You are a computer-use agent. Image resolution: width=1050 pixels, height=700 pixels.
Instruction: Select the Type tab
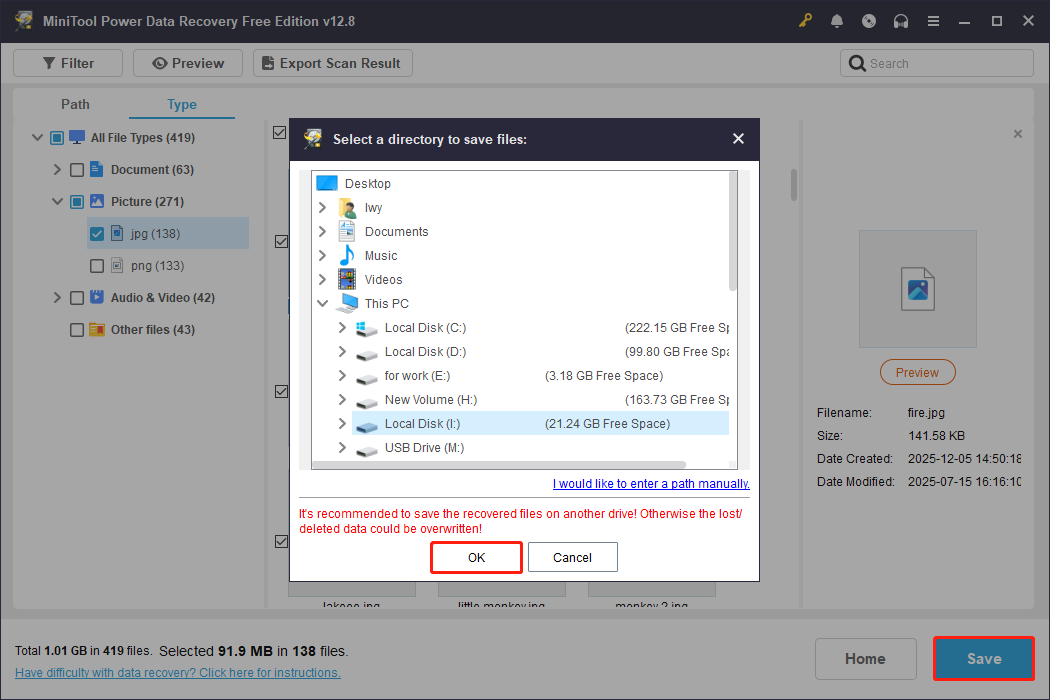tap(181, 104)
